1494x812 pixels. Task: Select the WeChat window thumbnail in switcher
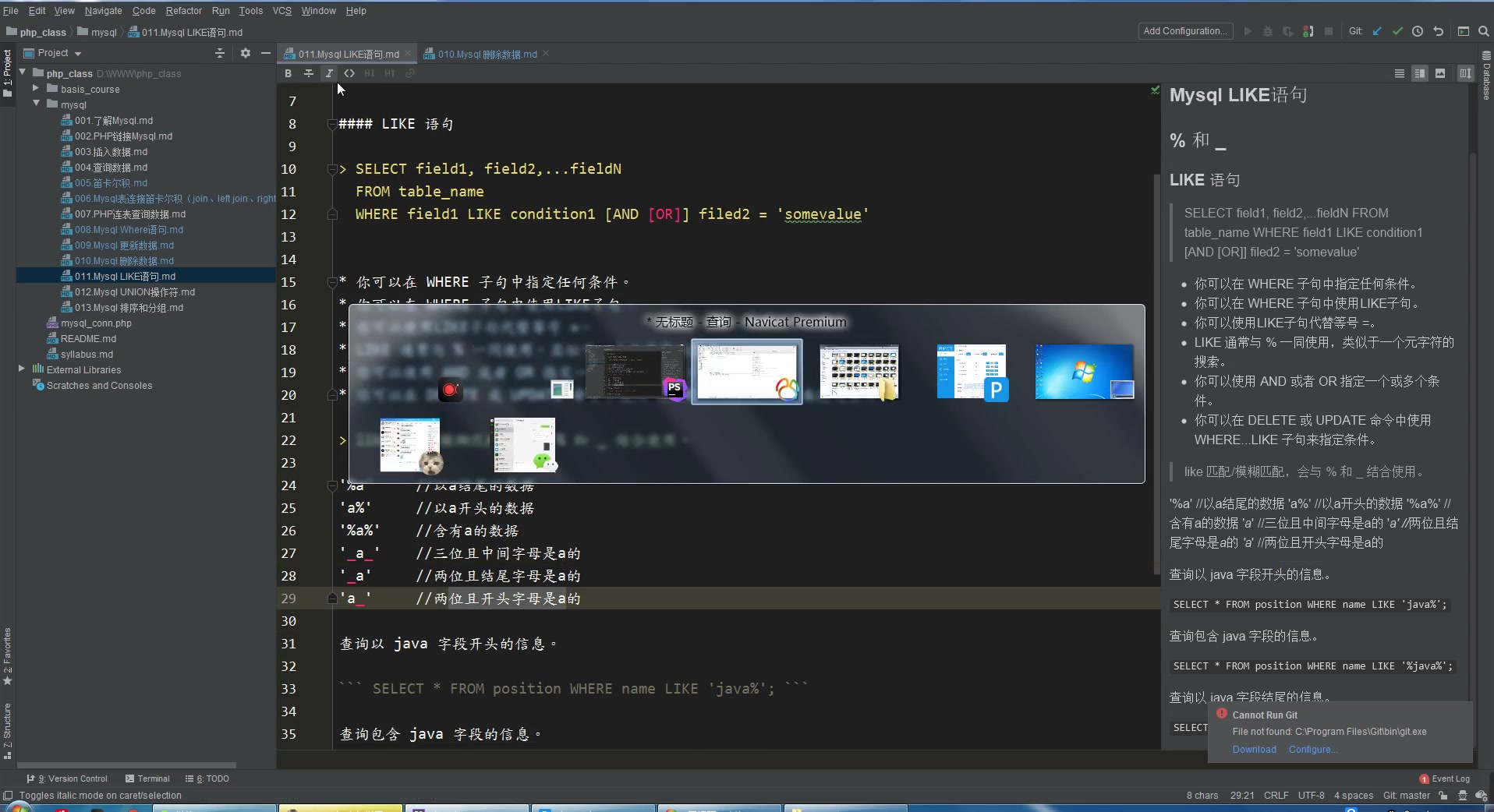[523, 445]
